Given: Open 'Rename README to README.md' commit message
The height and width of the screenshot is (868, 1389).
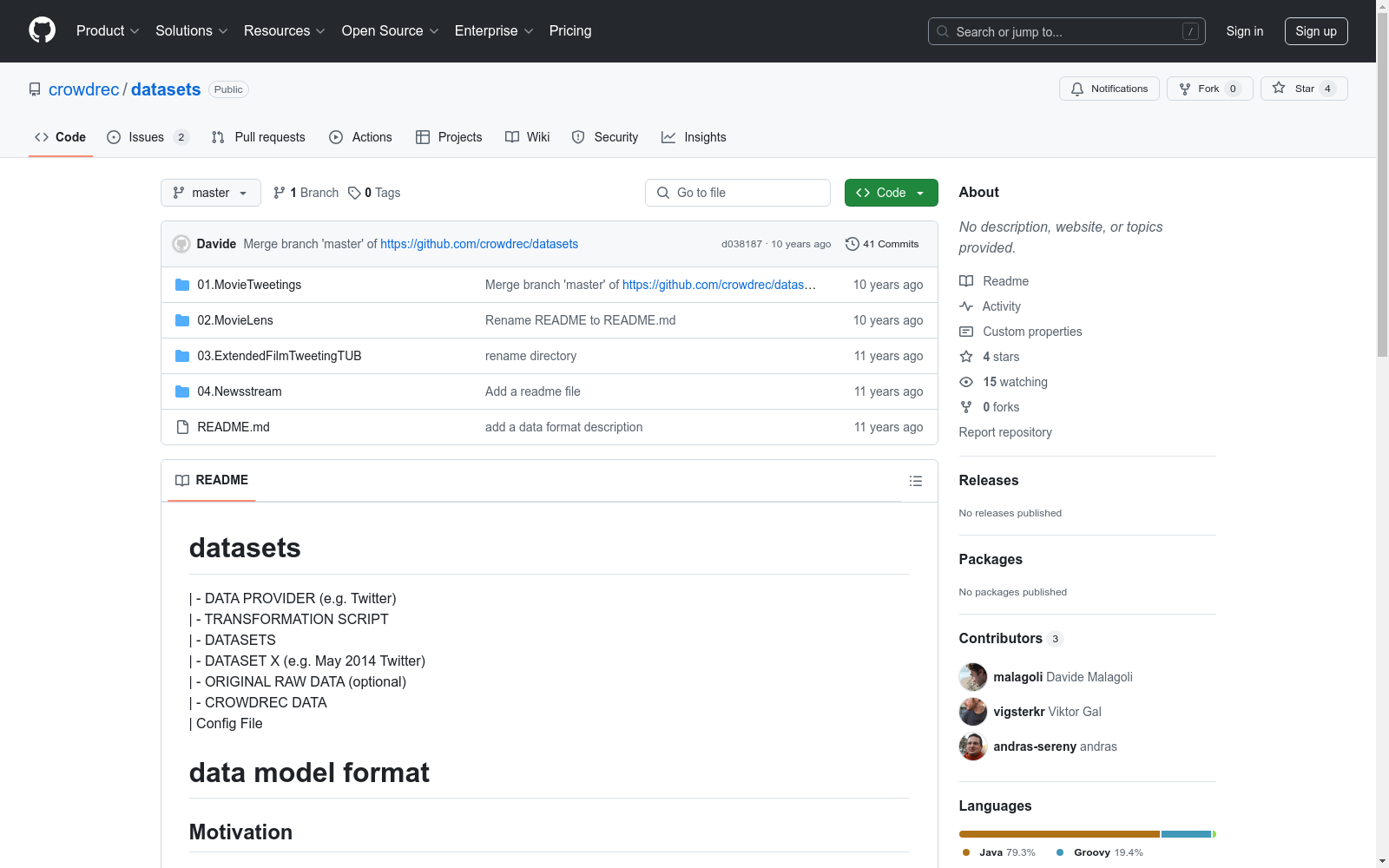Looking at the screenshot, I should pyautogui.click(x=580, y=320).
